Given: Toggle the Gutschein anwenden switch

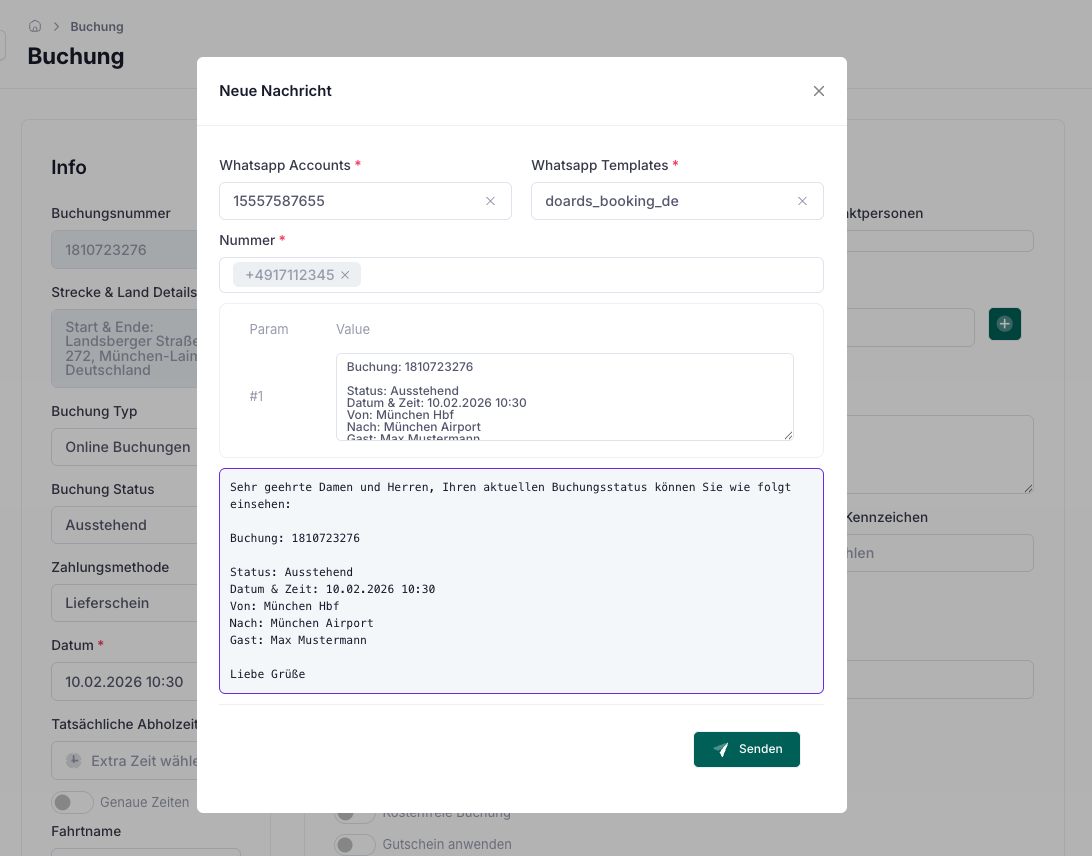Looking at the screenshot, I should 355,845.
